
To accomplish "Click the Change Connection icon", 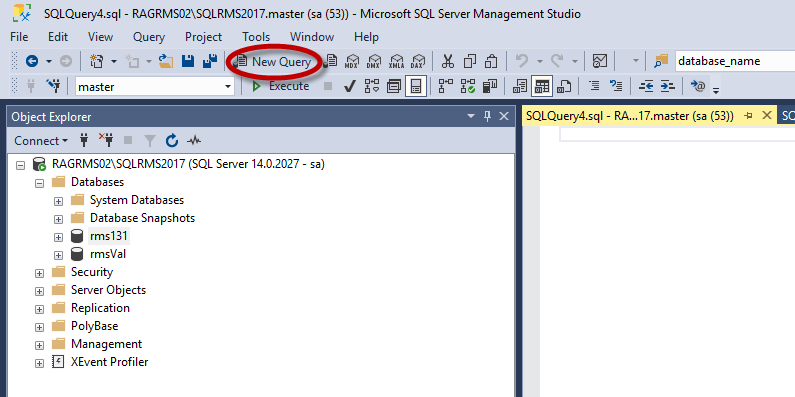I will [x=53, y=87].
